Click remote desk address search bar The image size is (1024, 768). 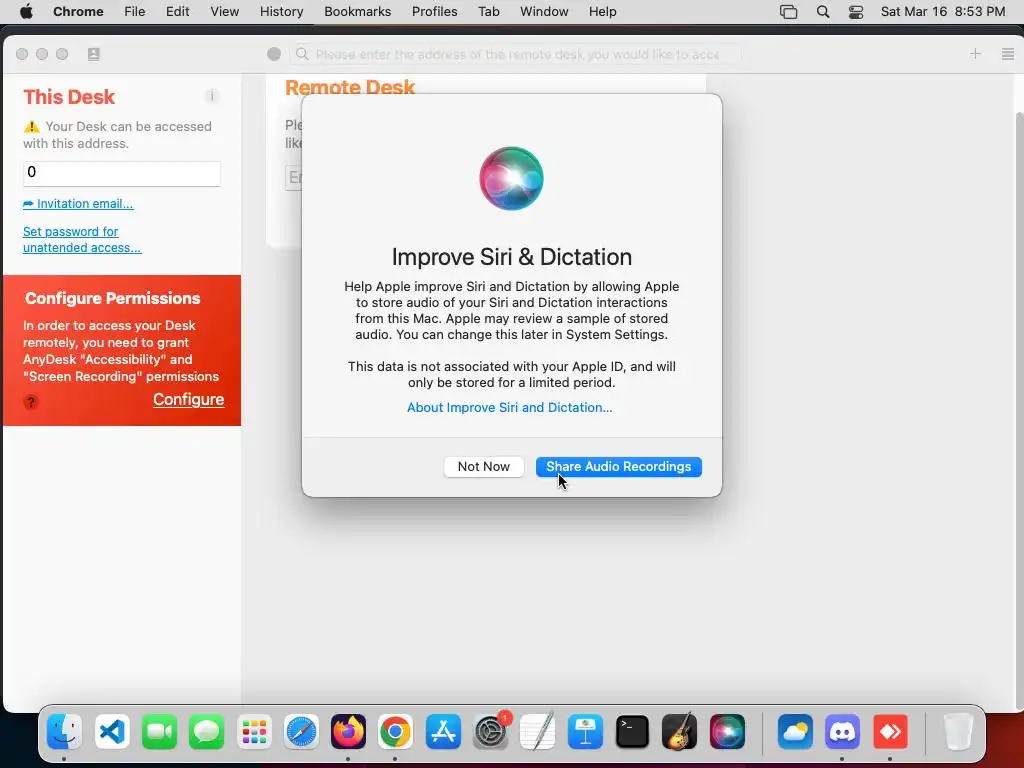tap(516, 54)
